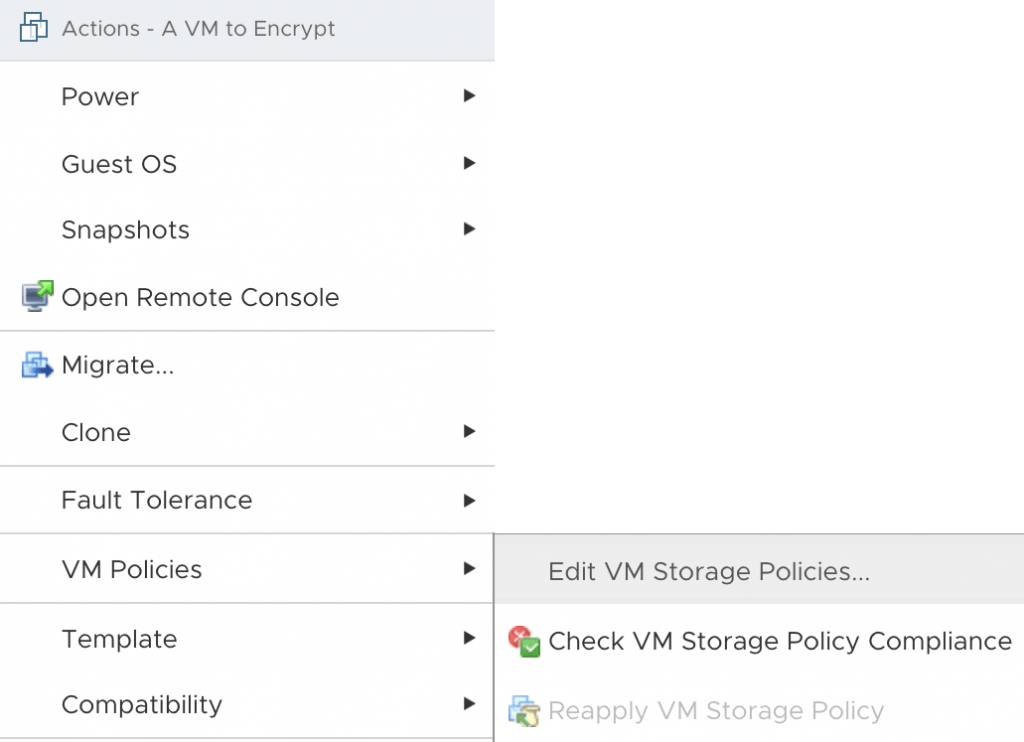The image size is (1024, 742).
Task: Expand the Compatibility submenu arrow
Action: (469, 703)
